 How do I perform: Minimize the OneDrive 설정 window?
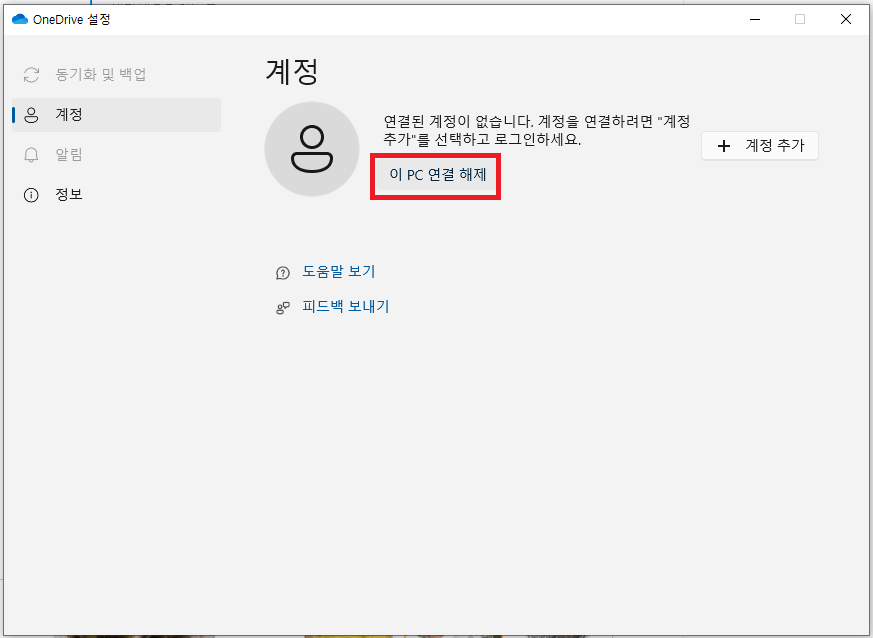(x=754, y=18)
